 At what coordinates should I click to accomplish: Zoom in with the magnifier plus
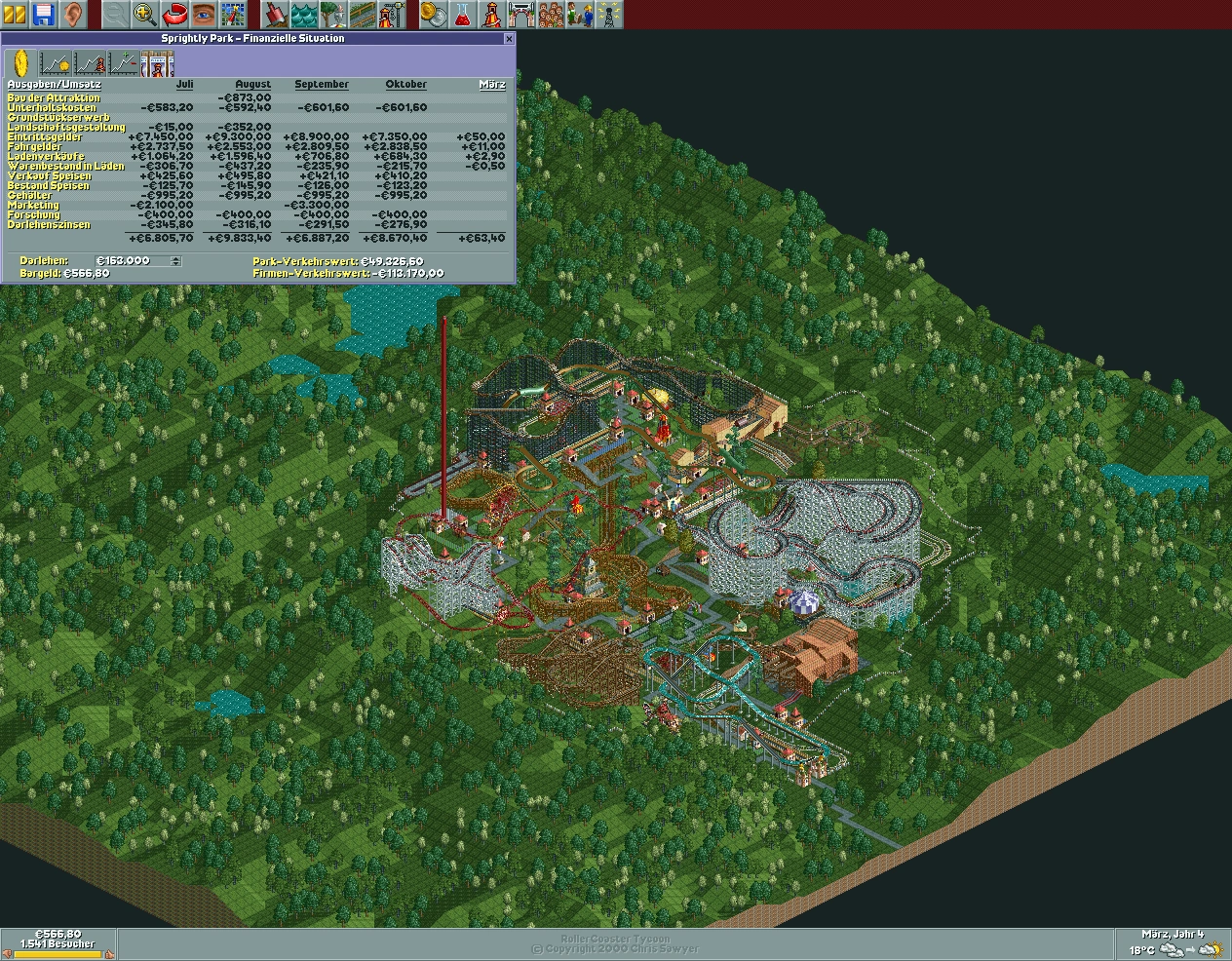click(145, 15)
